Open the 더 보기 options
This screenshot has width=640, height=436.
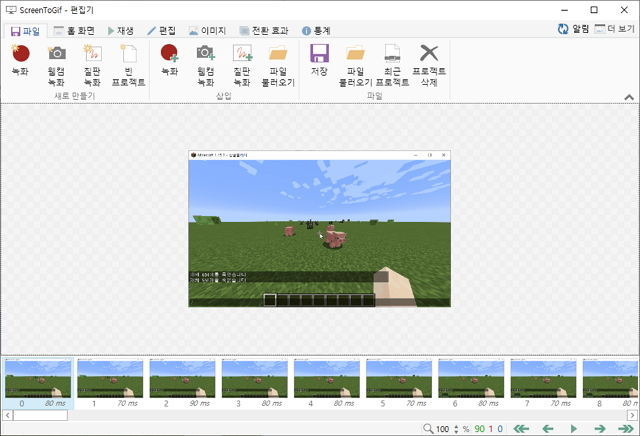615,29
